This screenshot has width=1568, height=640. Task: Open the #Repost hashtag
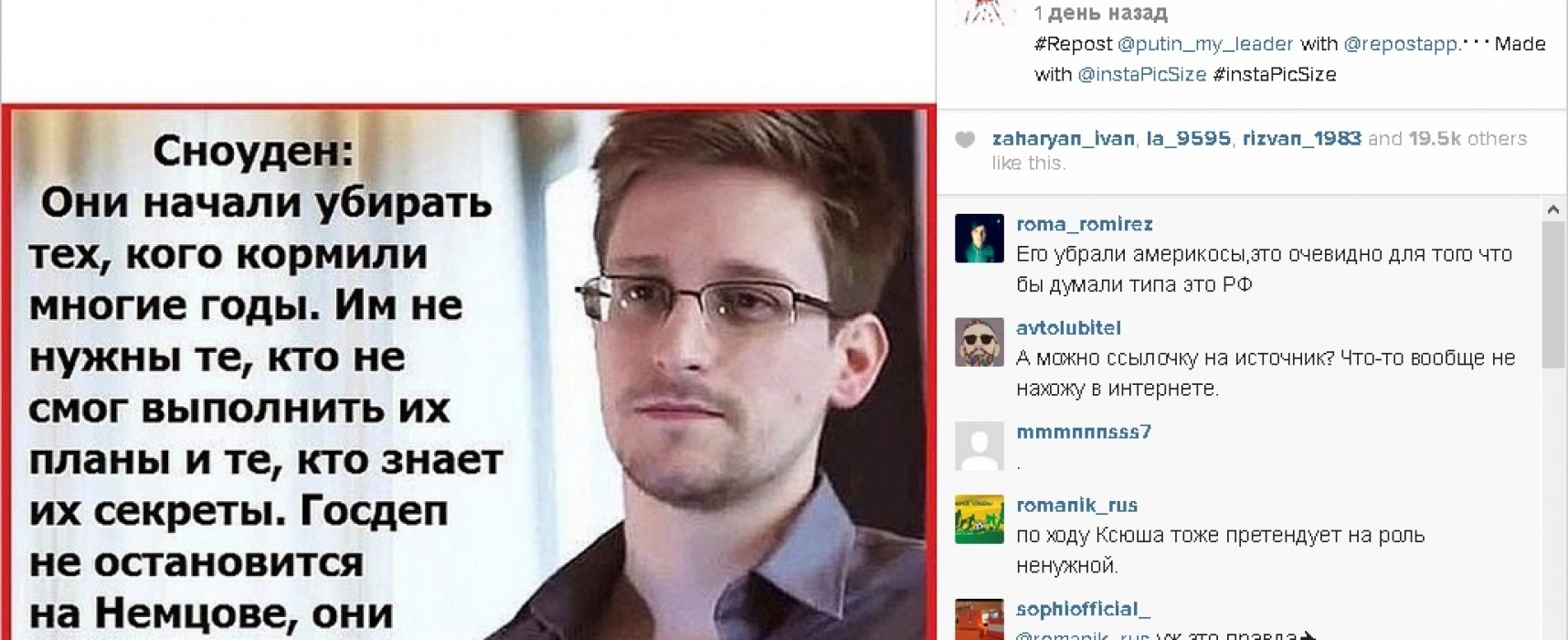click(1073, 44)
